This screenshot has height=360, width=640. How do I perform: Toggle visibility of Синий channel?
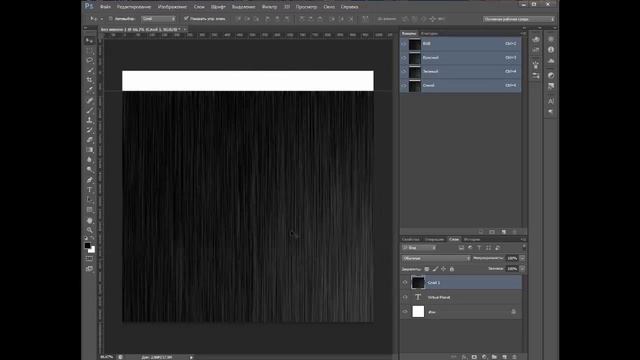pyautogui.click(x=404, y=85)
